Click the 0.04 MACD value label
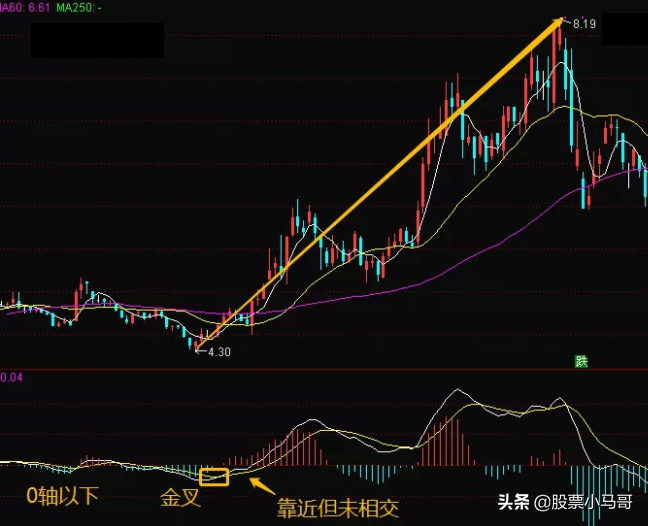Image resolution: width=648 pixels, height=526 pixels. 11,377
